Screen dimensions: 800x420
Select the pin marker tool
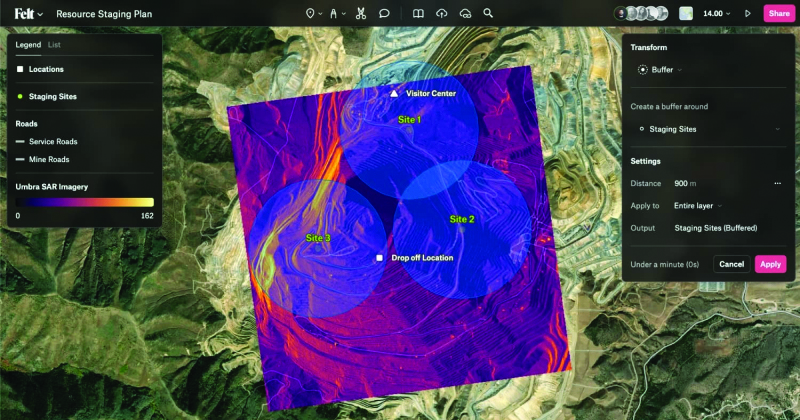(x=309, y=14)
